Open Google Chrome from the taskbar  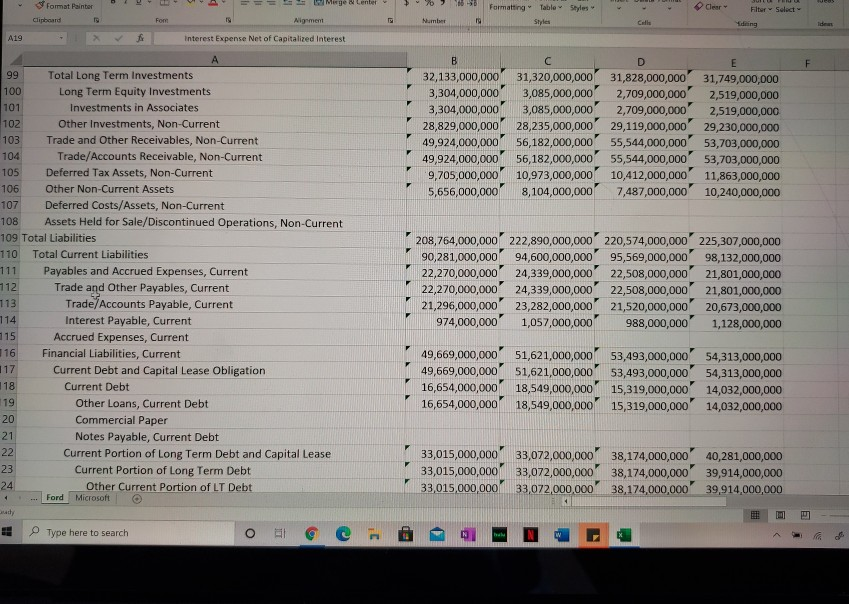[311, 534]
